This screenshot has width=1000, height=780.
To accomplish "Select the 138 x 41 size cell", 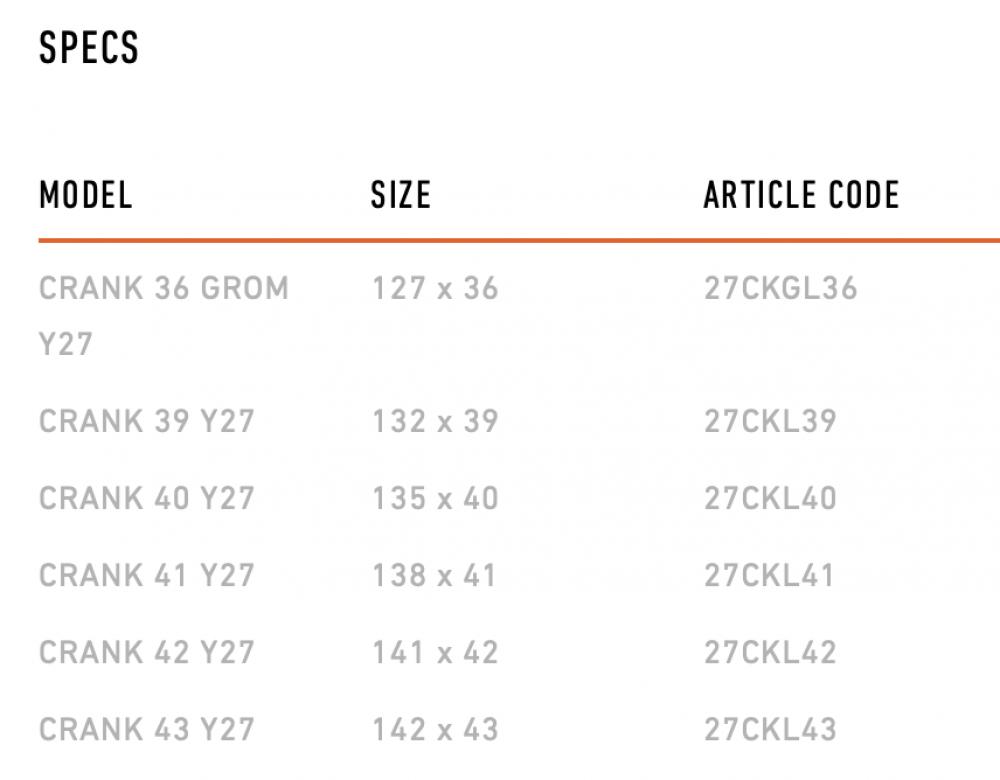I will tap(434, 576).
